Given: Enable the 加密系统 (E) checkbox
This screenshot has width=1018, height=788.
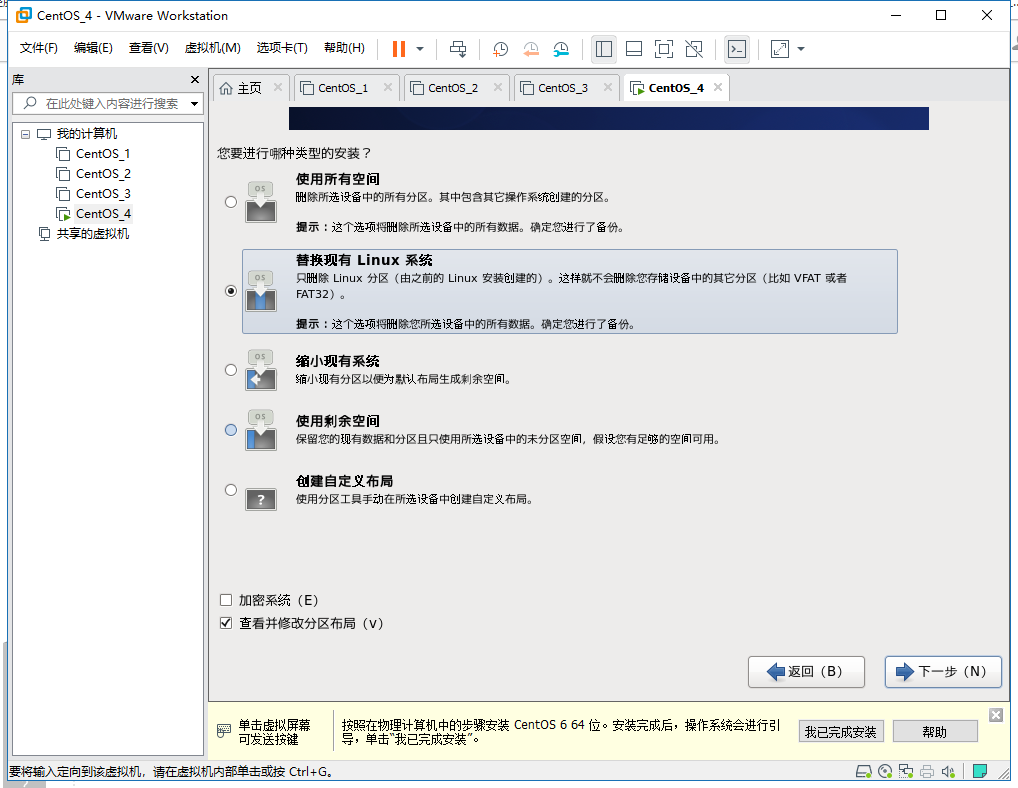Looking at the screenshot, I should point(226,600).
